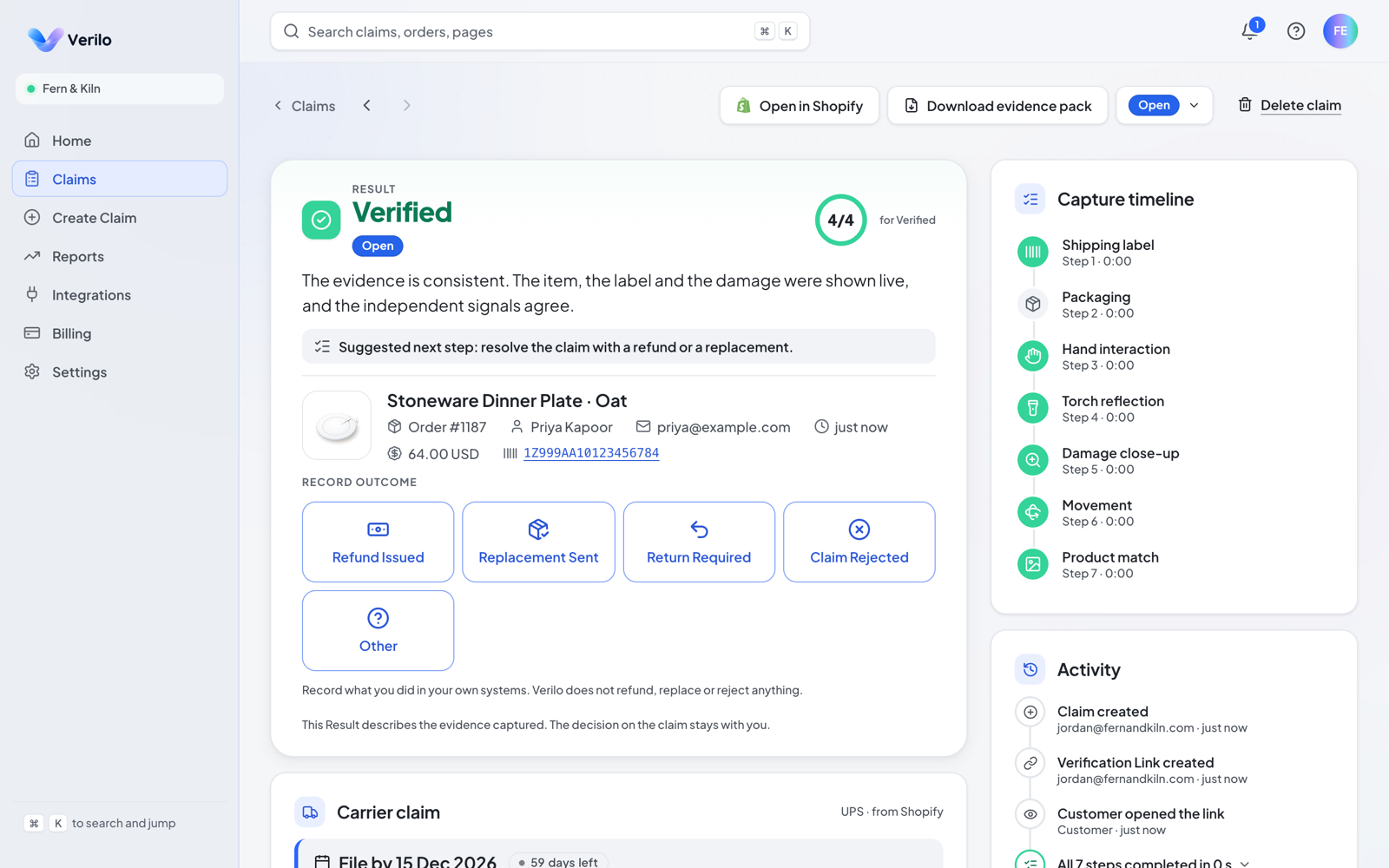Select Claims in the sidebar
This screenshot has width=1389, height=868.
(120, 179)
